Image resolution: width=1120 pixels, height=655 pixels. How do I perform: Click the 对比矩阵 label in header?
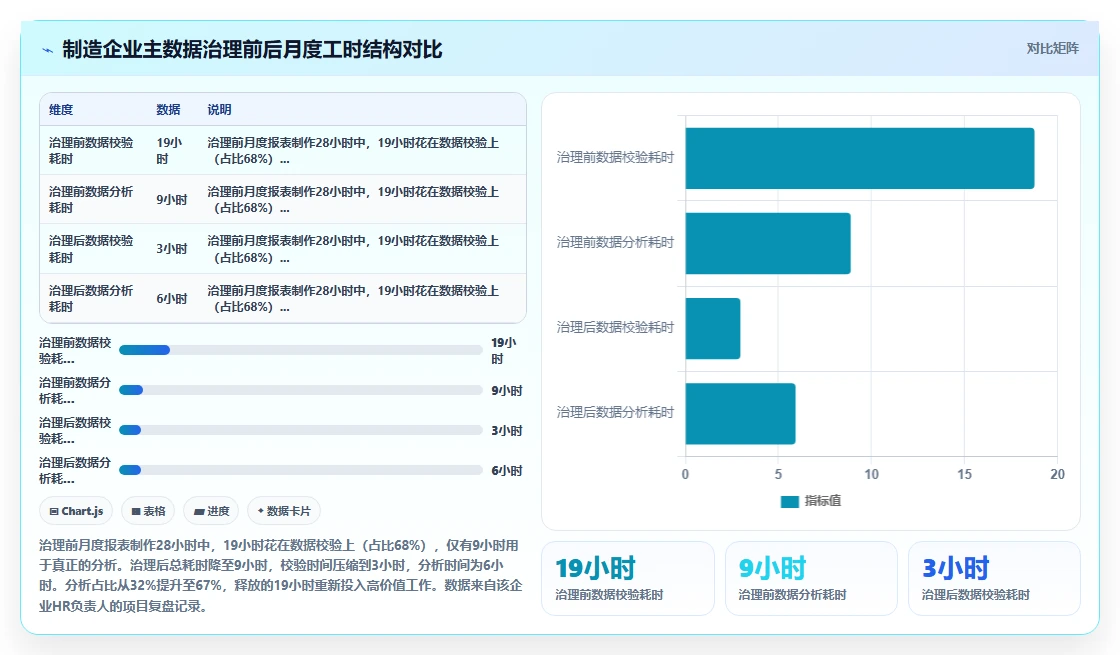pyautogui.click(x=1052, y=49)
